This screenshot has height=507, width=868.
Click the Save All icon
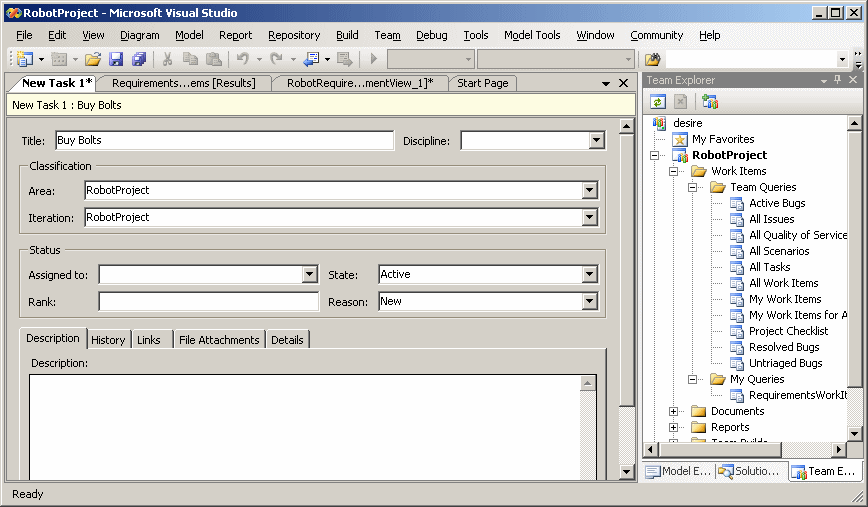coord(139,60)
